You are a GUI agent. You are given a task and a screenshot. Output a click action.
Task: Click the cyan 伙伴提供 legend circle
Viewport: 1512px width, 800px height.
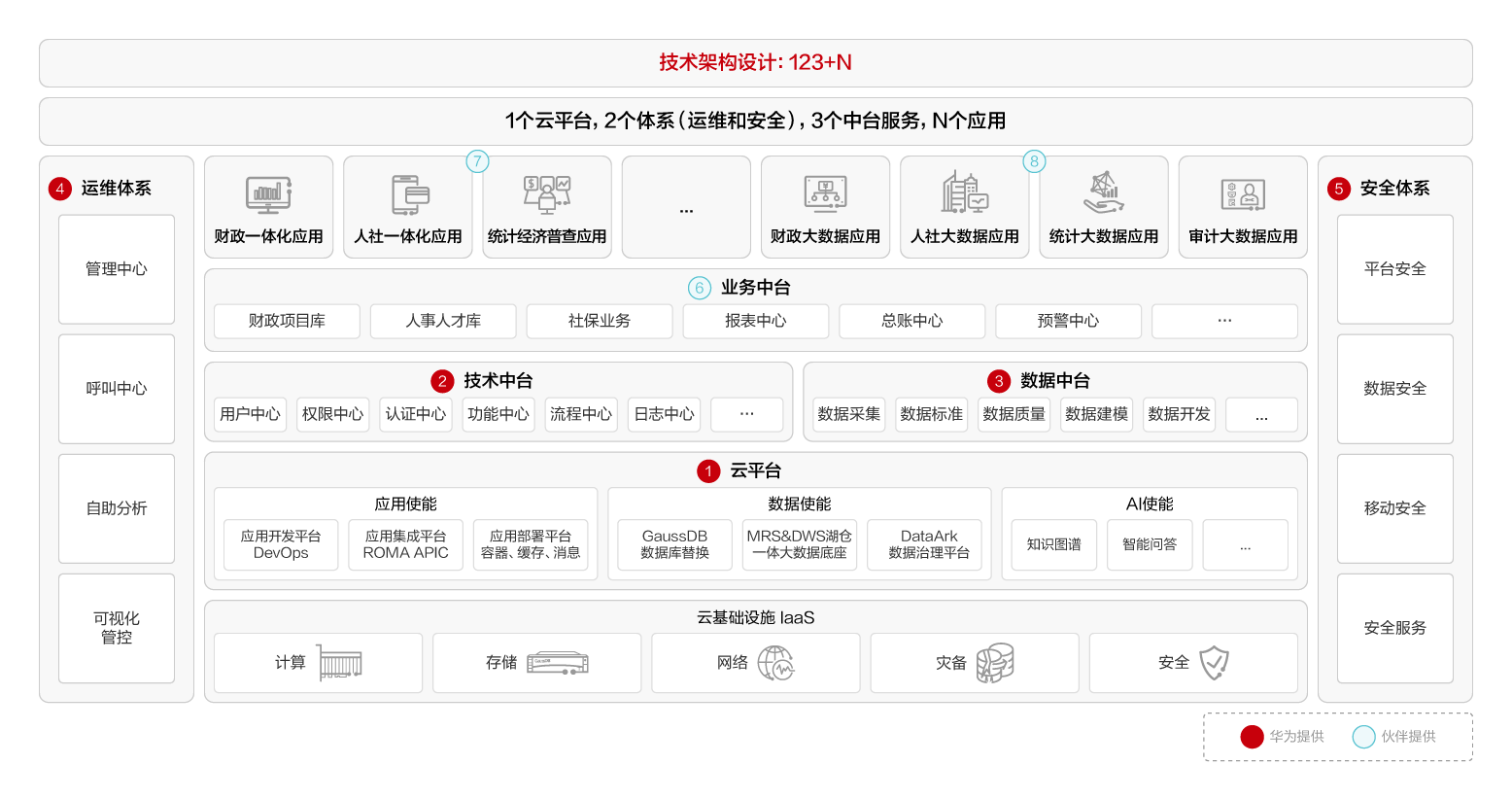pyautogui.click(x=1364, y=737)
